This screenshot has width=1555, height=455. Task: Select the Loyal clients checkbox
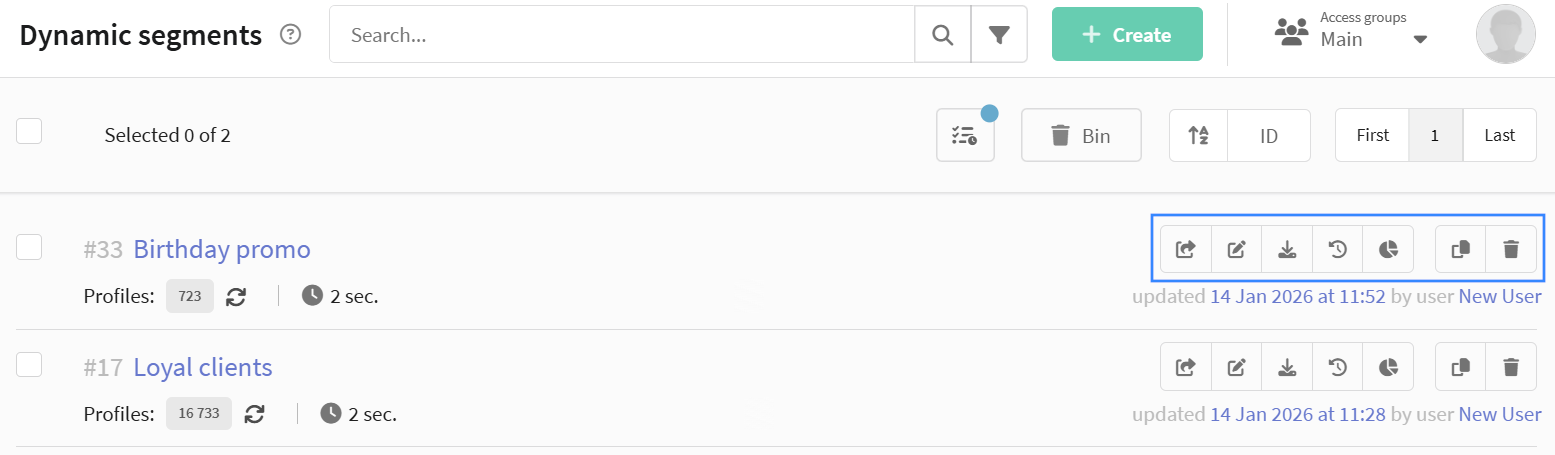tap(29, 365)
